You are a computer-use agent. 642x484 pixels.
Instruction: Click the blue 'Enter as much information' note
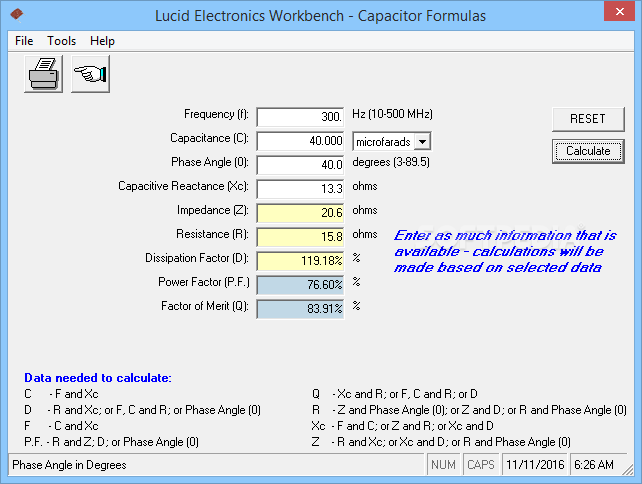[505, 251]
